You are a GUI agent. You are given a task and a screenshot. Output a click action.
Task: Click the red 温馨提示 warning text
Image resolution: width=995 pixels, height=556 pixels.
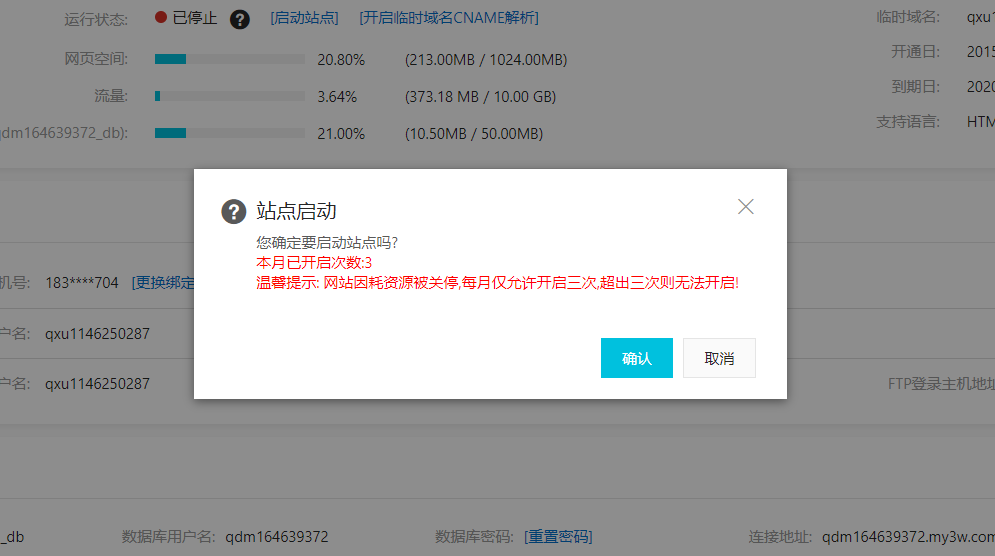497,283
